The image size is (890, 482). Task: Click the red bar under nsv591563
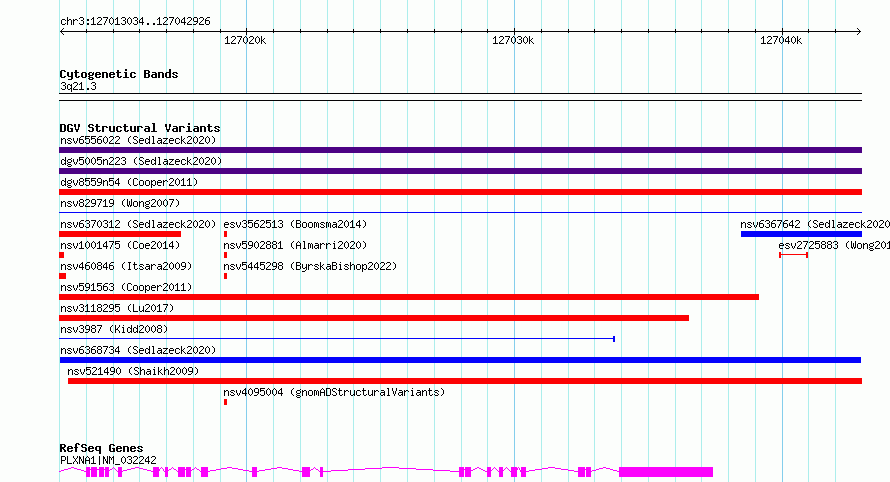409,297
